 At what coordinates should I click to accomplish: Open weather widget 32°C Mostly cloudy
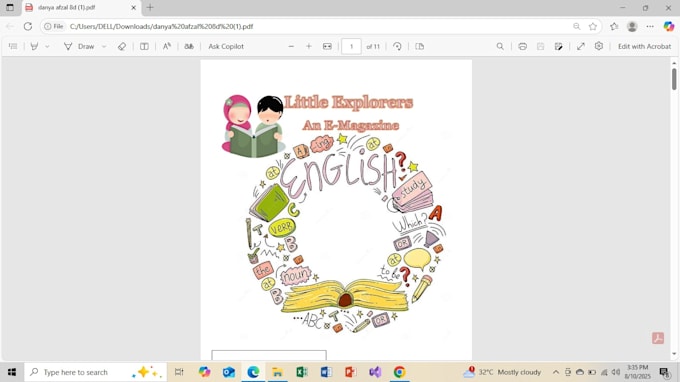[x=502, y=372]
